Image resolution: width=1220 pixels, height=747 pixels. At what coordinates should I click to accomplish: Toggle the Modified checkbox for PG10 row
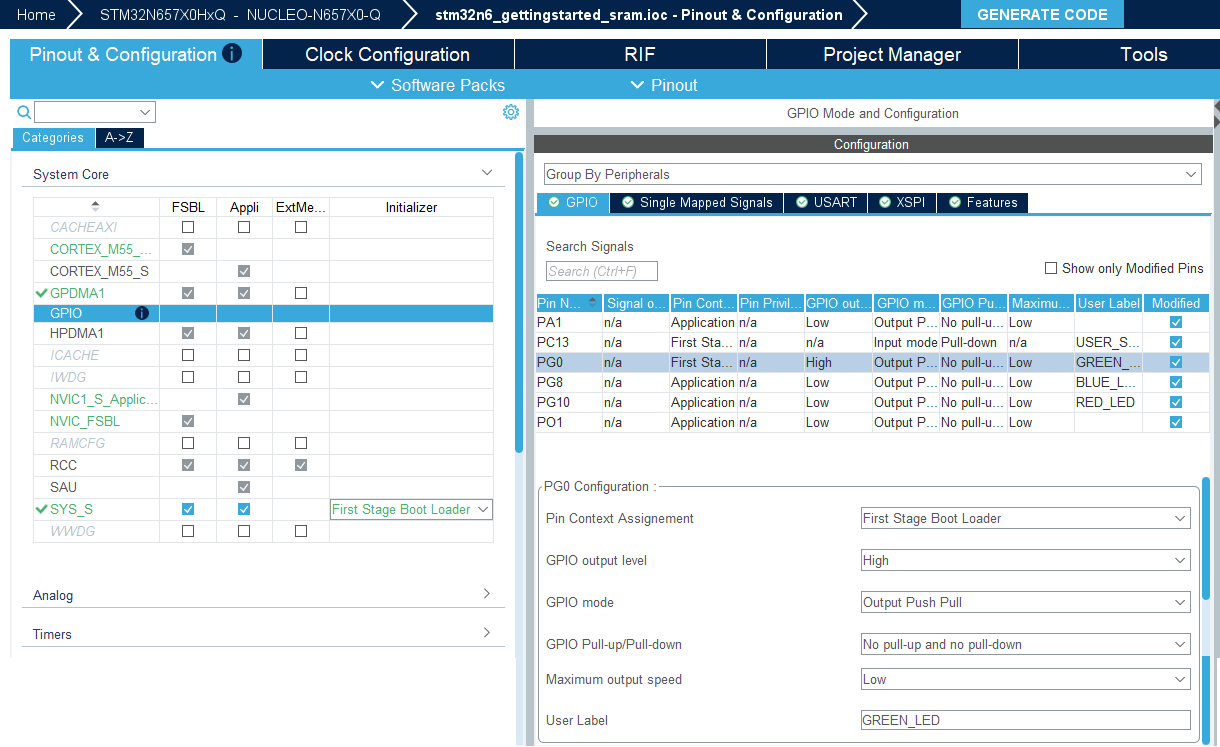tap(1176, 402)
